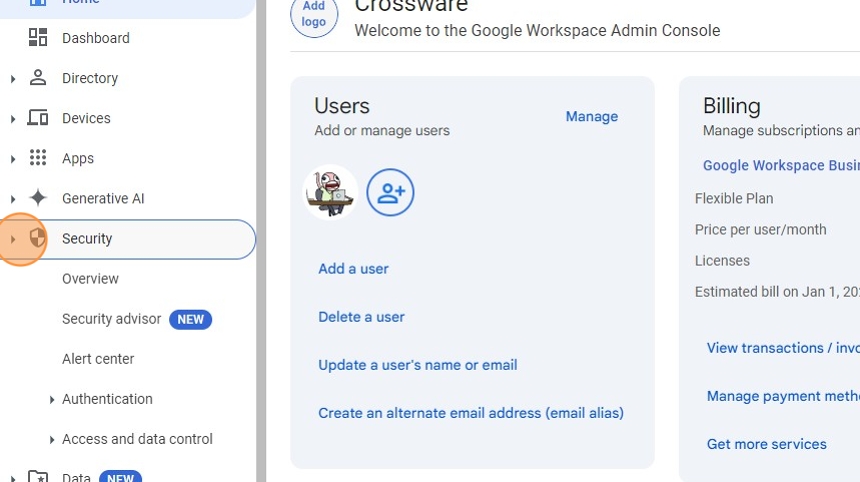Expand the Data section arrow
The image size is (860, 482).
(x=13, y=478)
